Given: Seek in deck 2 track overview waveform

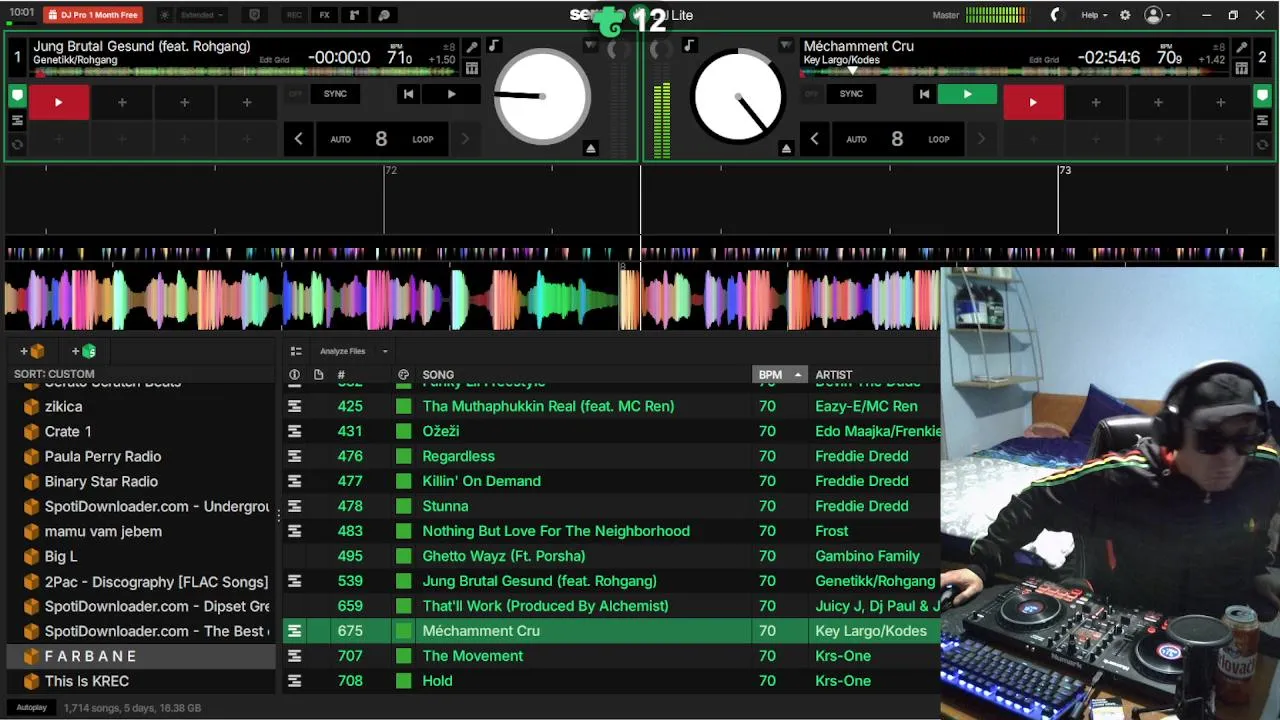Looking at the screenshot, I should (x=1015, y=71).
